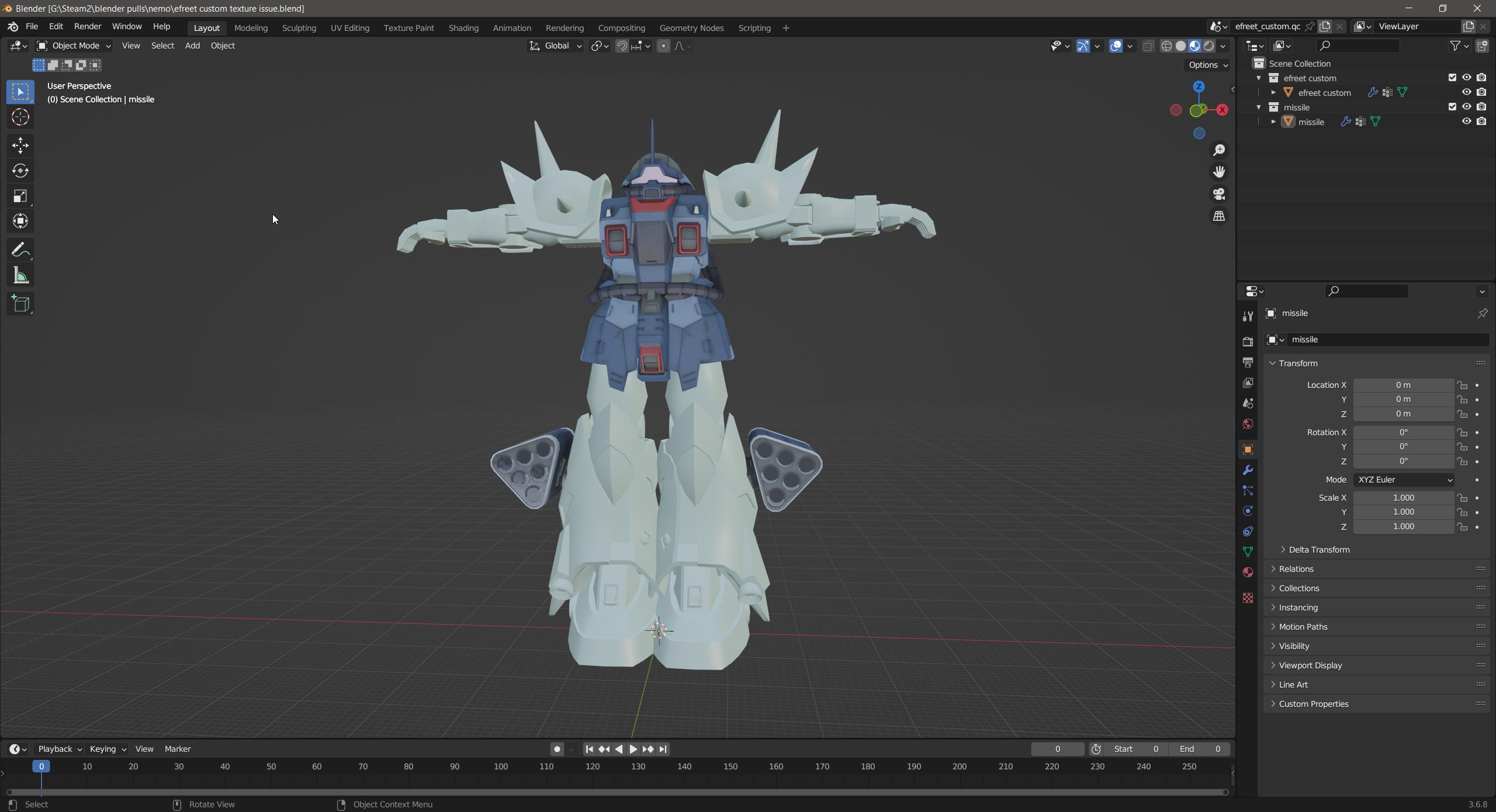Open the Render menu
This screenshot has height=812, width=1496.
(x=88, y=27)
